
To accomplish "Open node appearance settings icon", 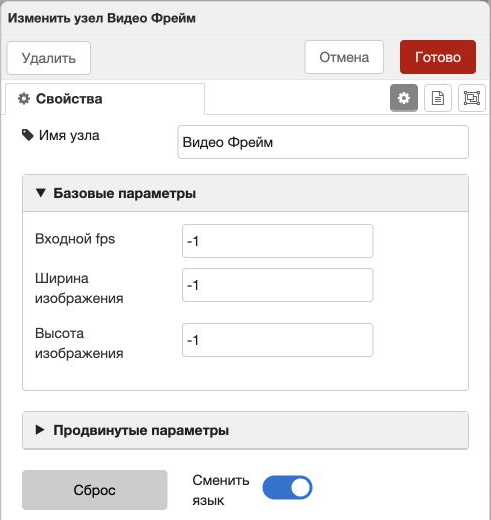I will 472,98.
